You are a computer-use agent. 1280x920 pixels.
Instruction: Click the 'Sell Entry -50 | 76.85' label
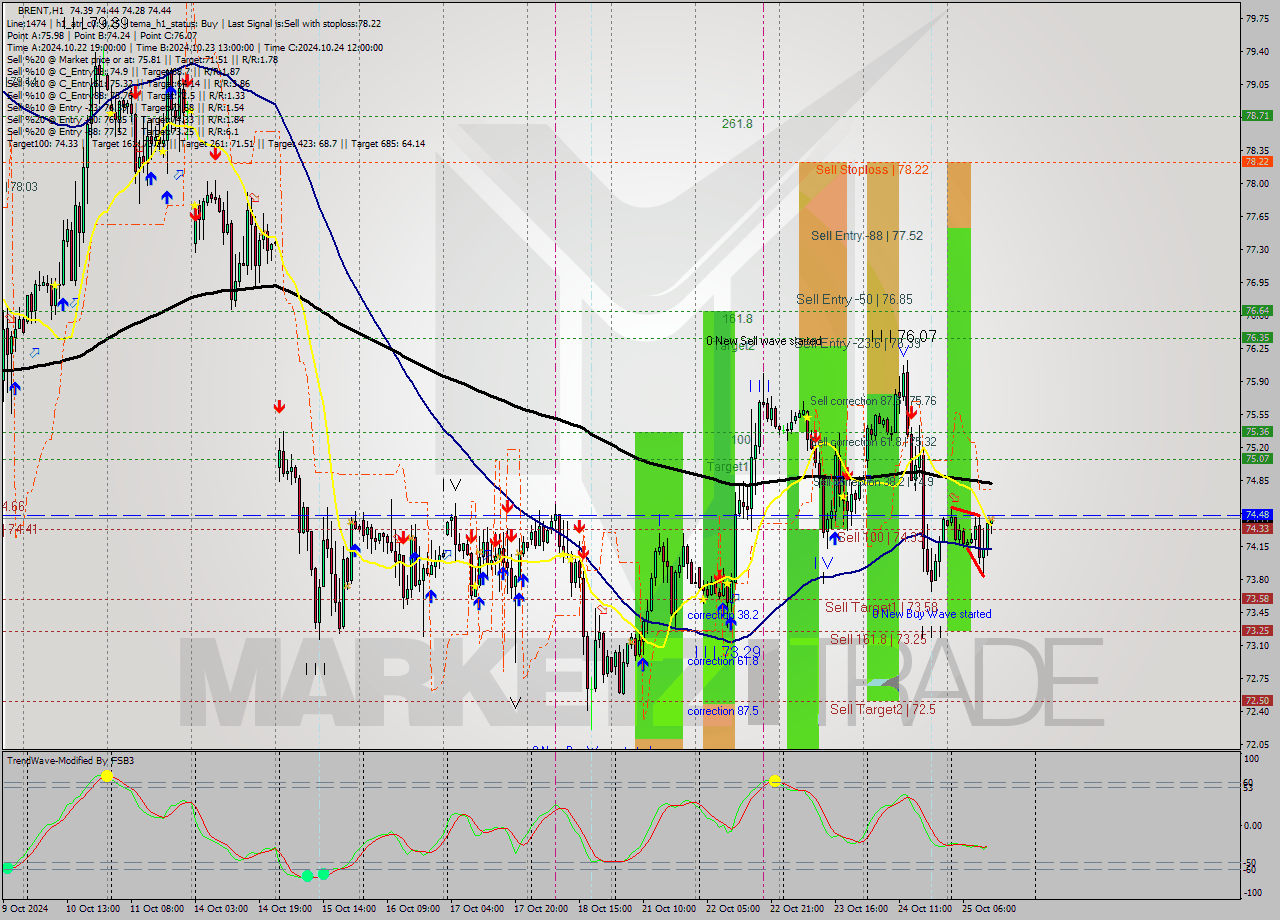[854, 299]
